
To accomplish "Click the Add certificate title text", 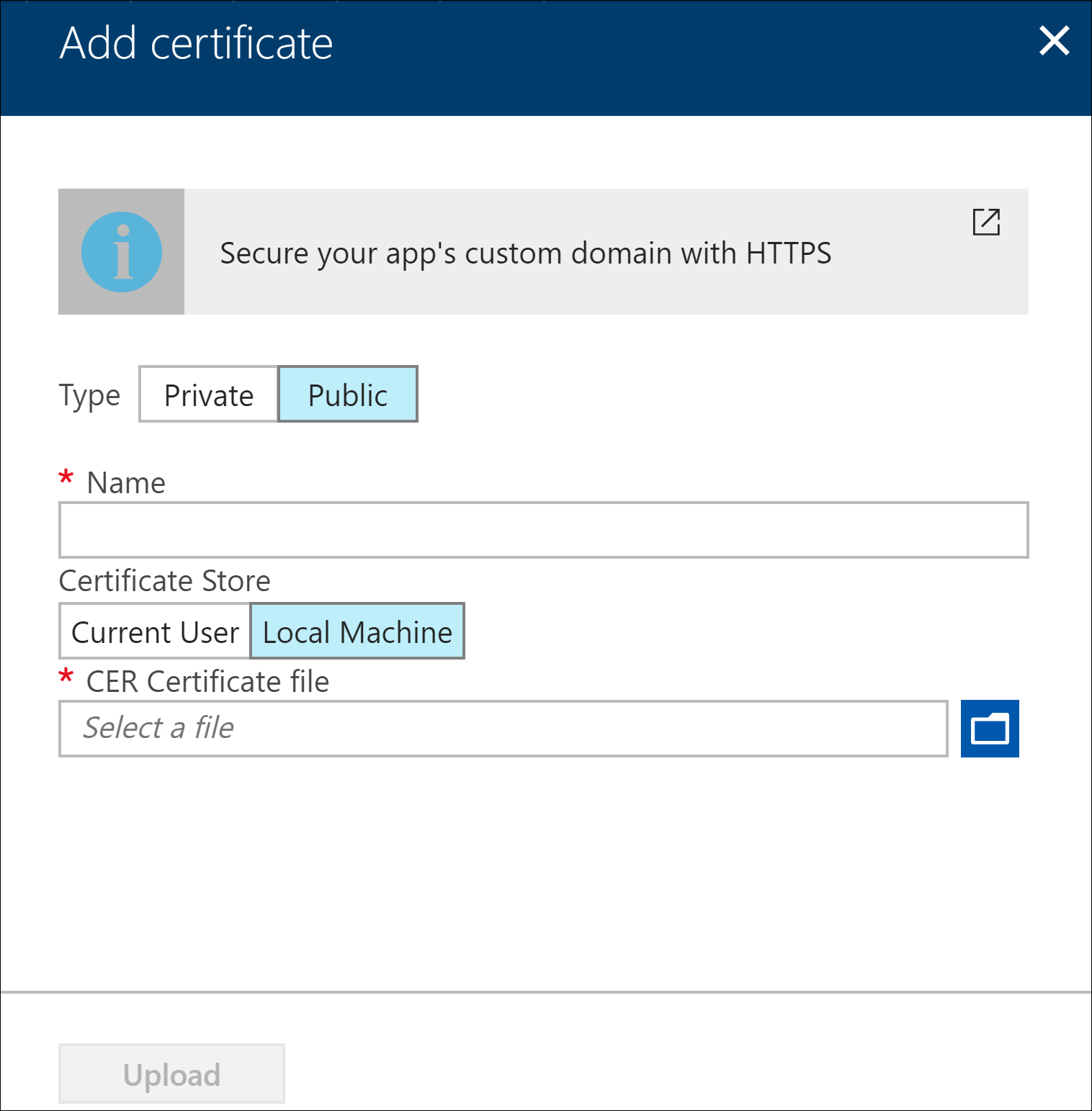I will [196, 43].
